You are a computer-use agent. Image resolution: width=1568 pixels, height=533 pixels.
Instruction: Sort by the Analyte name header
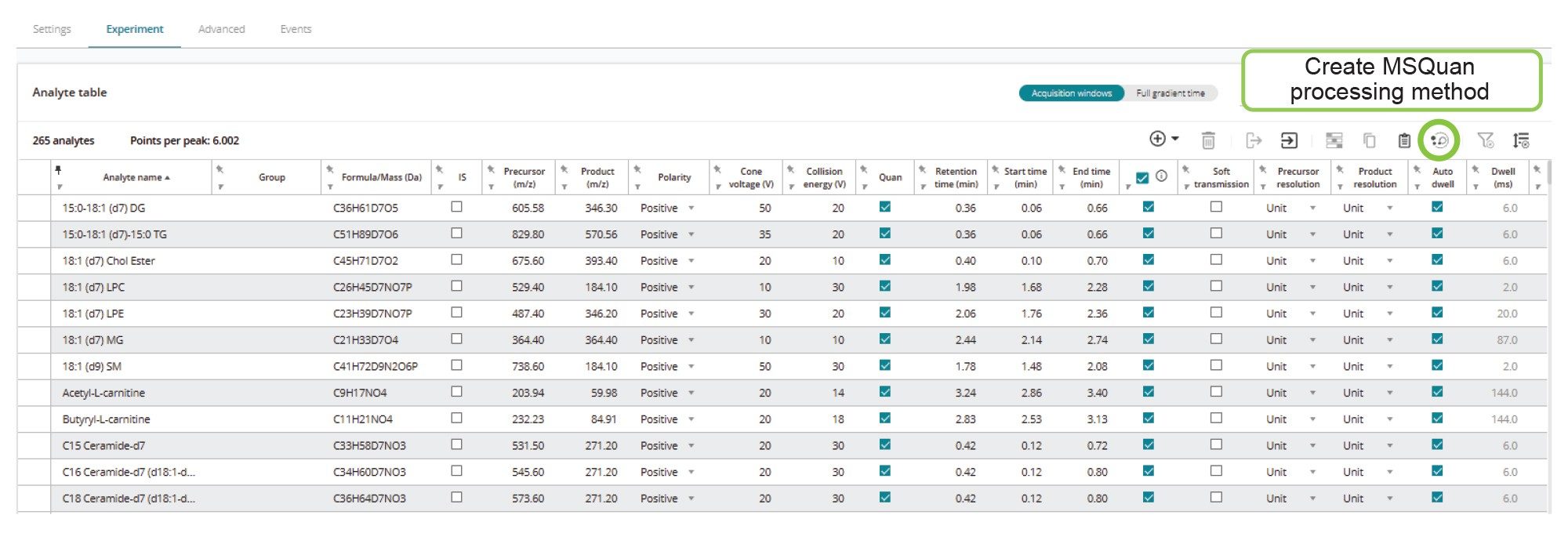pos(136,177)
